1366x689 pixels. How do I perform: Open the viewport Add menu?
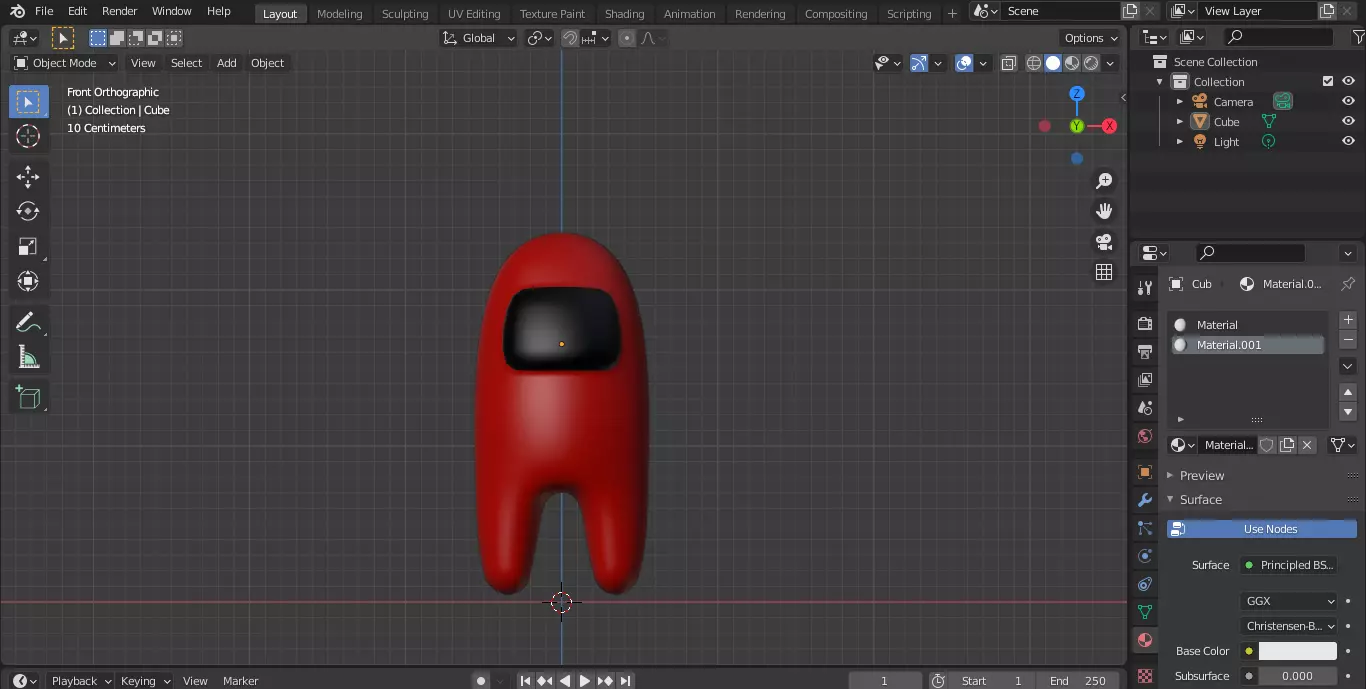[x=227, y=63]
